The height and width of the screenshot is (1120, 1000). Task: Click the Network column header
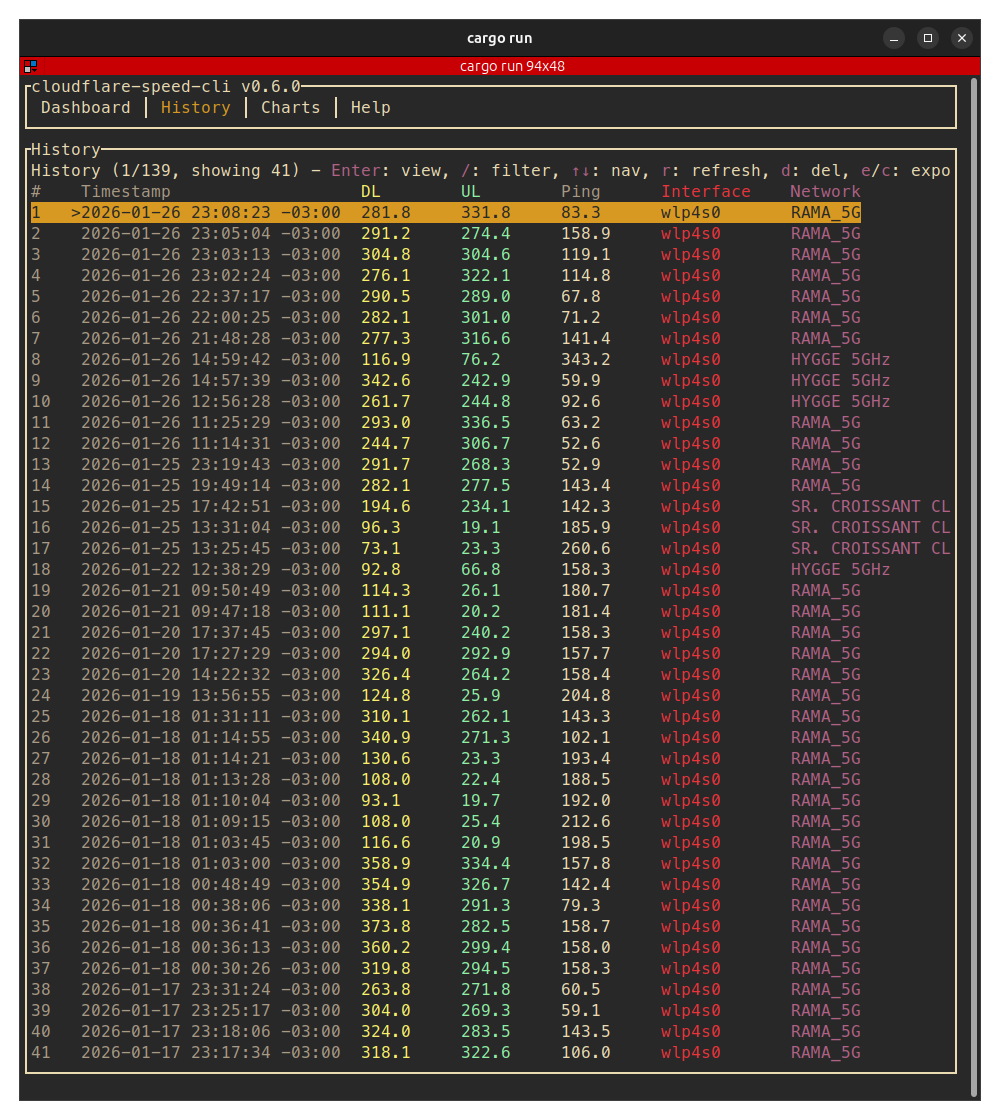point(825,191)
